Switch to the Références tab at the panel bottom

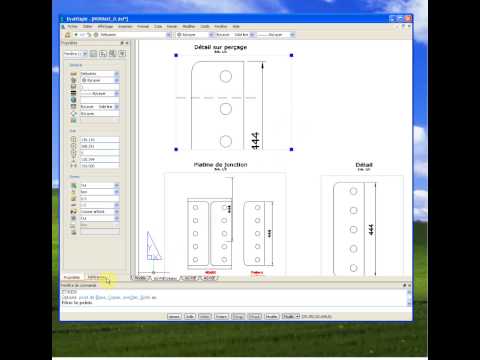96,277
